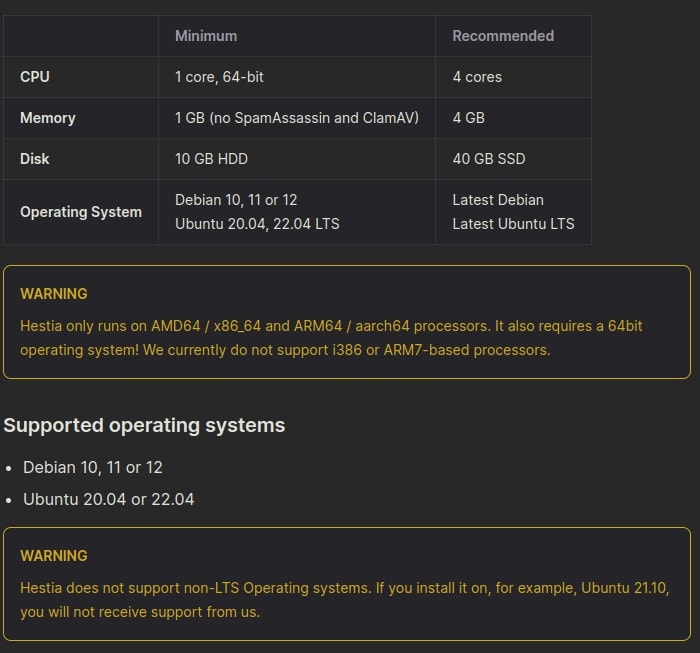Click the 'Recommended' column header
Viewport: 700px width, 653px height.
click(503, 36)
